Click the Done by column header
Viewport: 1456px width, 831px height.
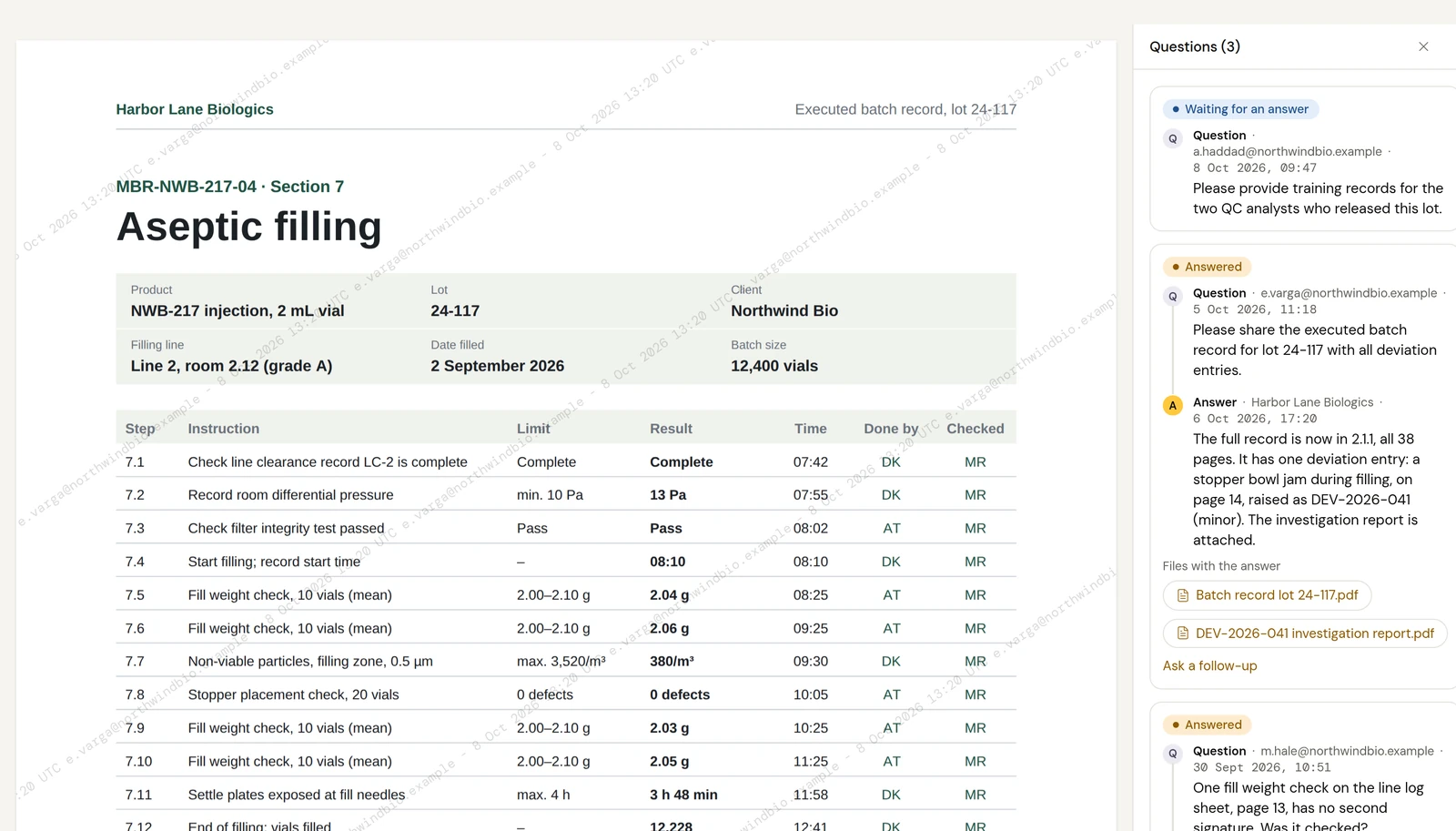(891, 429)
